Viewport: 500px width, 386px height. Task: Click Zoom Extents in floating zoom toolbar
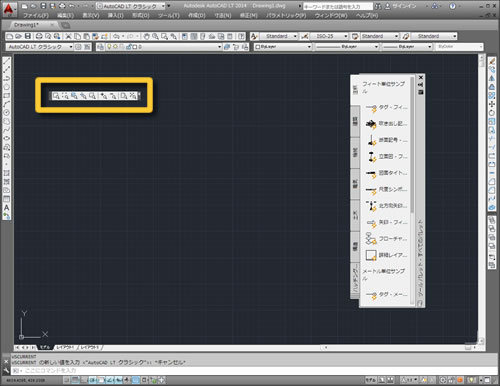133,96
